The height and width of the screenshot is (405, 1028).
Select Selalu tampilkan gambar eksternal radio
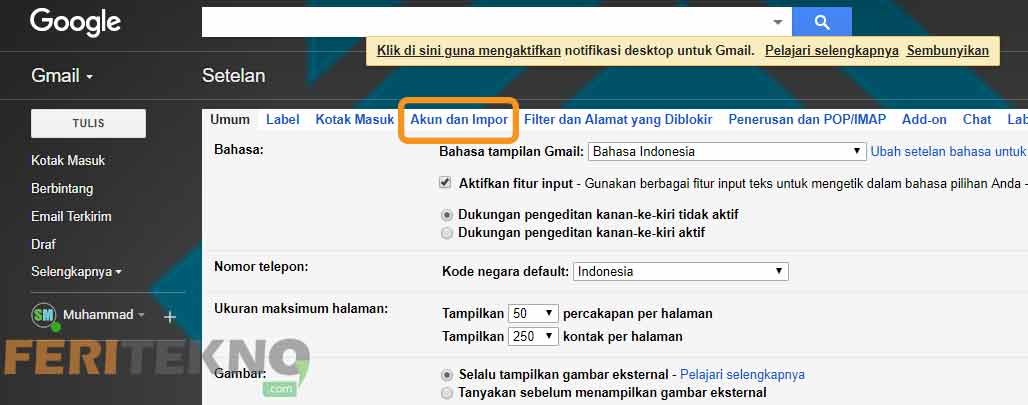447,375
